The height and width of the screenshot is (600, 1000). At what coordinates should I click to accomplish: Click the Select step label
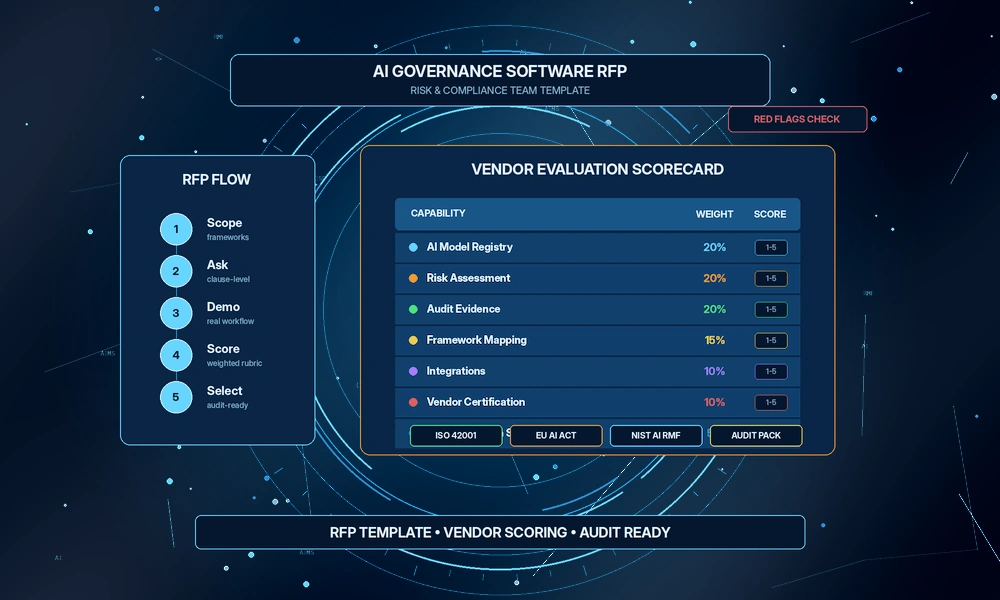pyautogui.click(x=224, y=391)
